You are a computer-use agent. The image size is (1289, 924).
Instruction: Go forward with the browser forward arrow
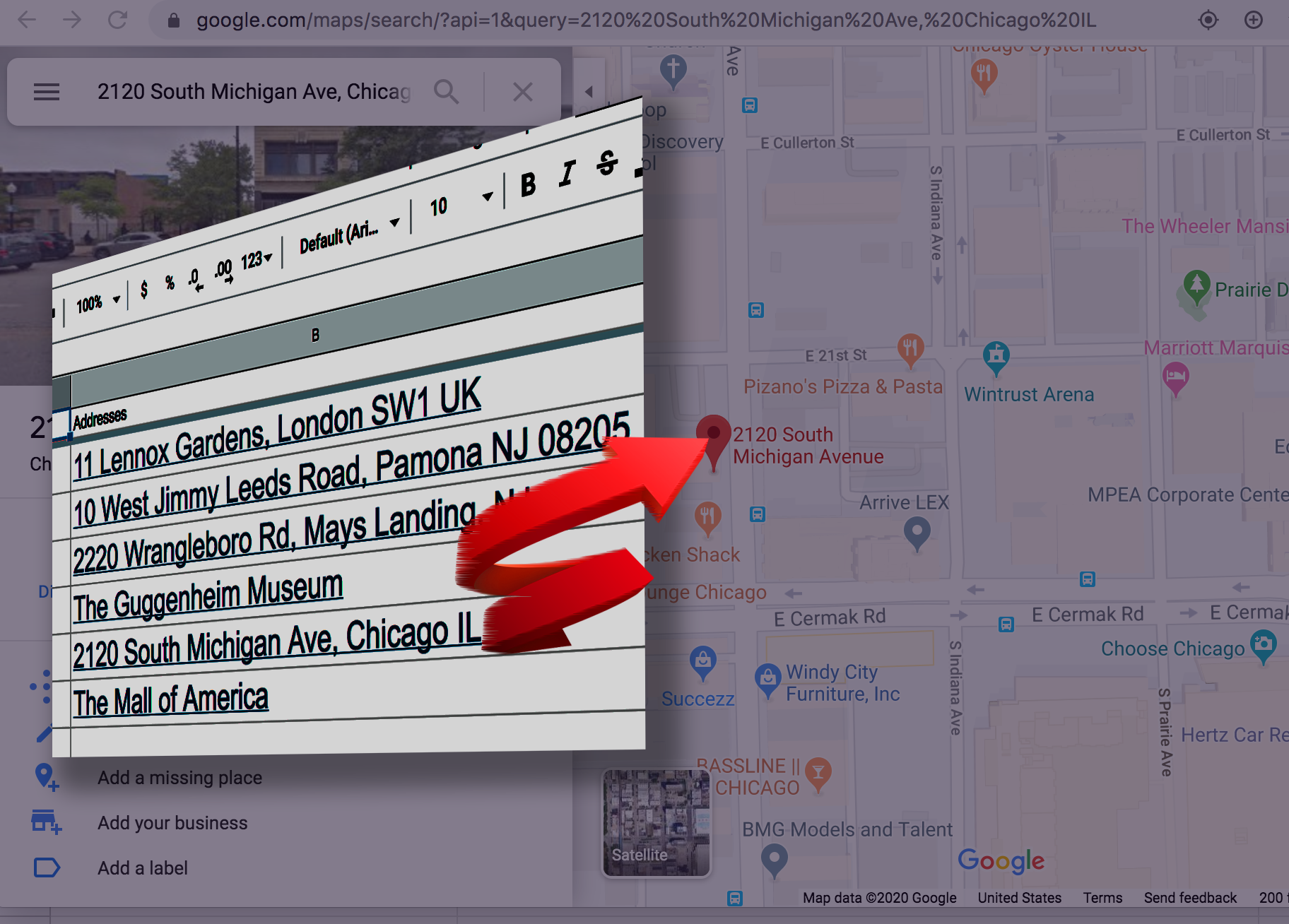[x=72, y=20]
